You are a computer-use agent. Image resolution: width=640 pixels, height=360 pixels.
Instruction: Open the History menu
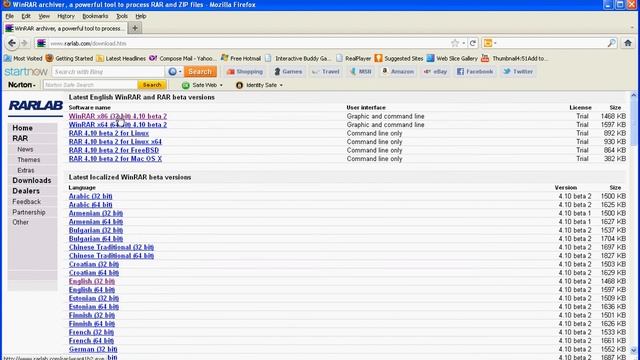tap(66, 16)
